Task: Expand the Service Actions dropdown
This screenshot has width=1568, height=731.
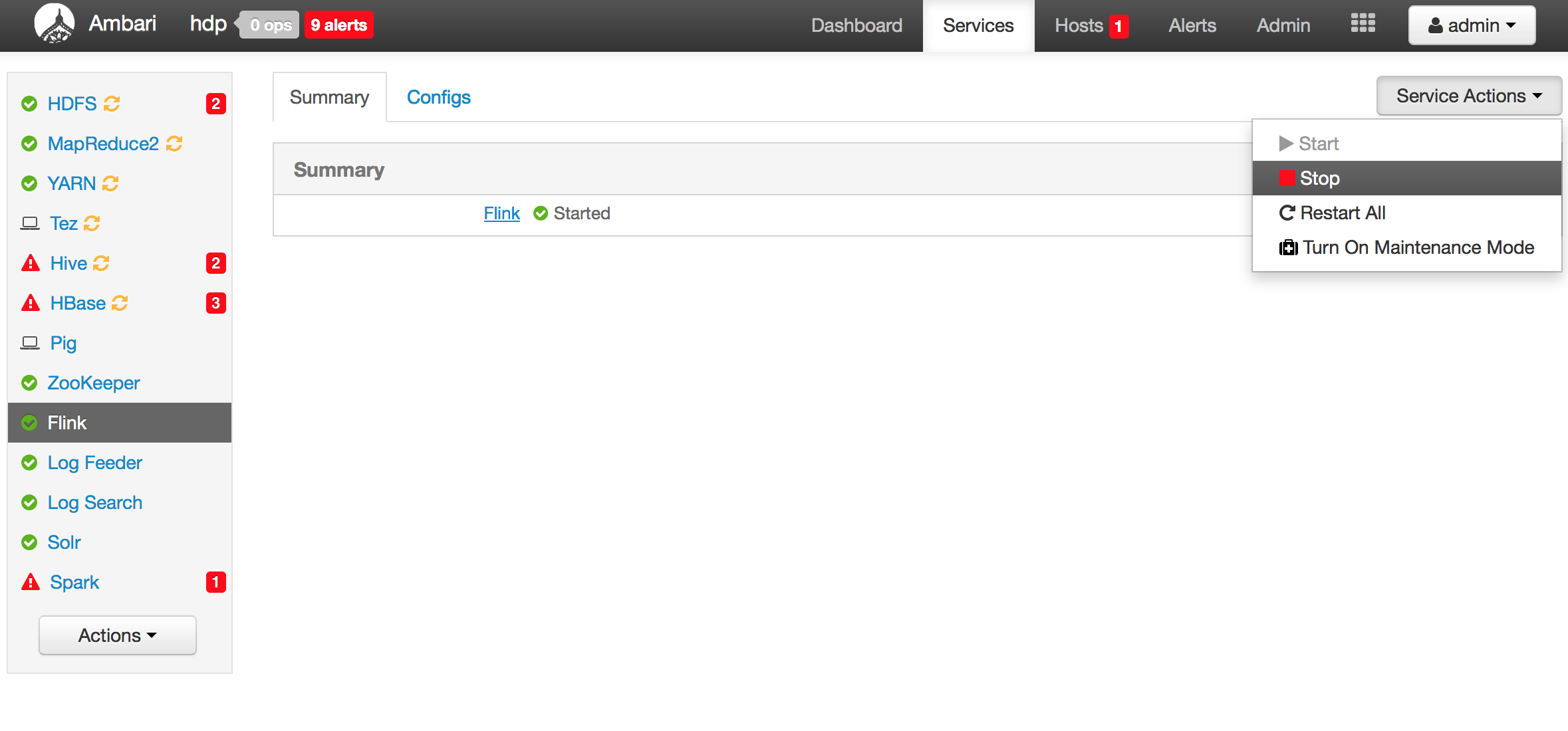Action: click(1468, 96)
